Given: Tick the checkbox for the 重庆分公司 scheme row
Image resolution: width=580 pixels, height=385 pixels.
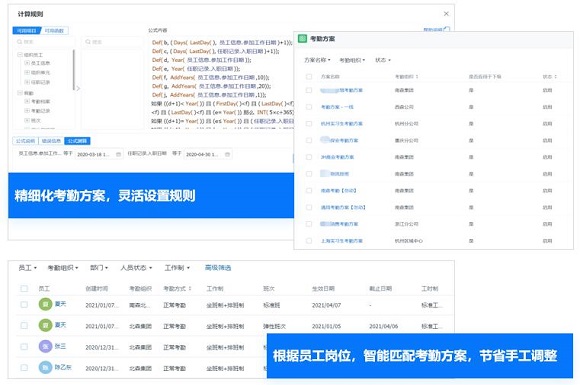Looking at the screenshot, I should [x=309, y=140].
